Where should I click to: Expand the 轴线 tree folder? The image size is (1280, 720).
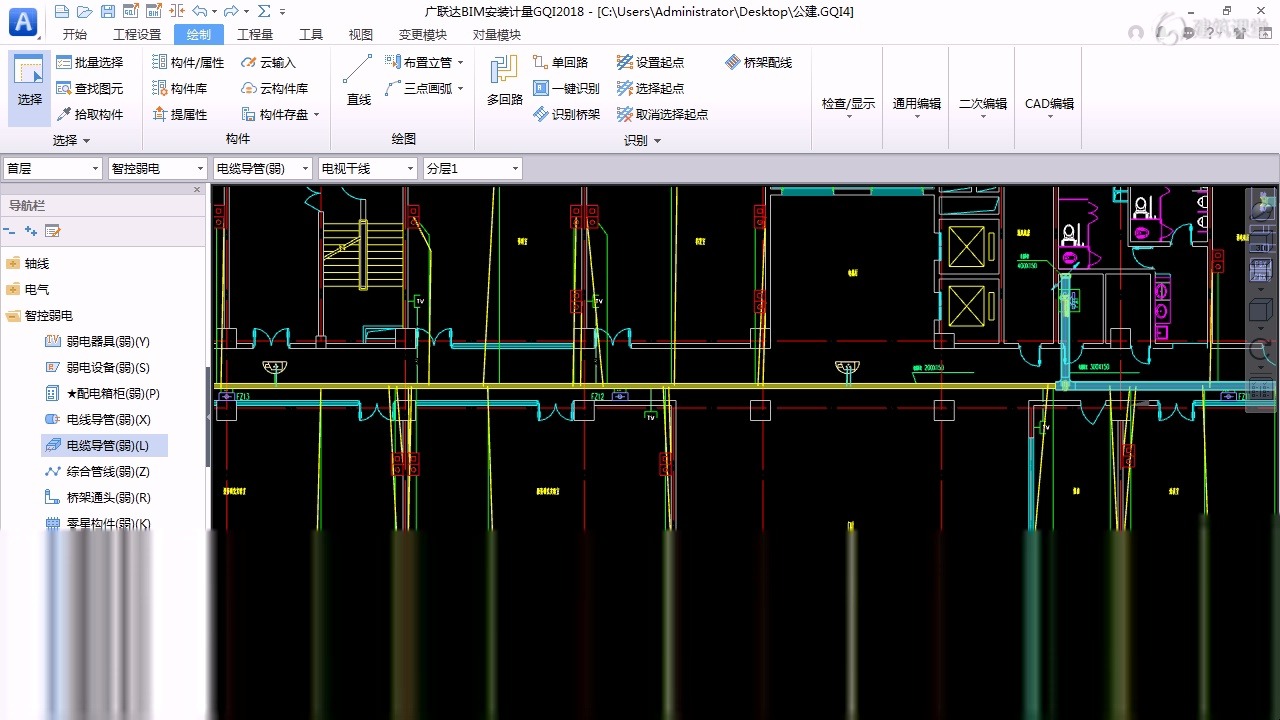coord(13,263)
